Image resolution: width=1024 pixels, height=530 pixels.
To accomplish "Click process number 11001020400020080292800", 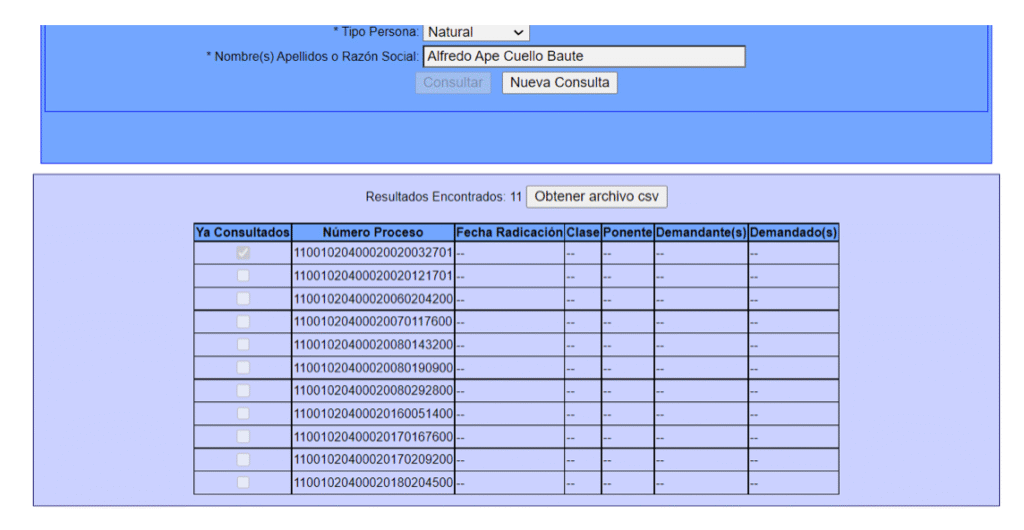I will tap(373, 391).
